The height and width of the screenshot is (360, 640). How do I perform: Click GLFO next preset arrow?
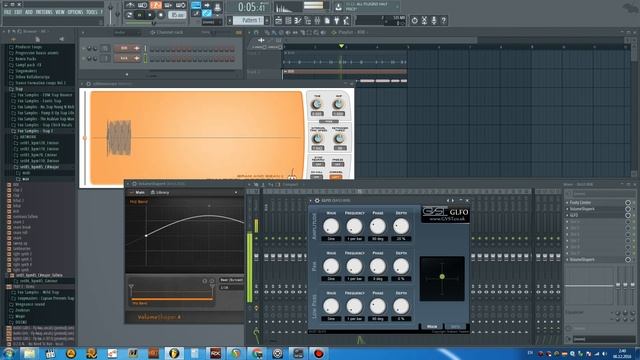tap(453, 200)
